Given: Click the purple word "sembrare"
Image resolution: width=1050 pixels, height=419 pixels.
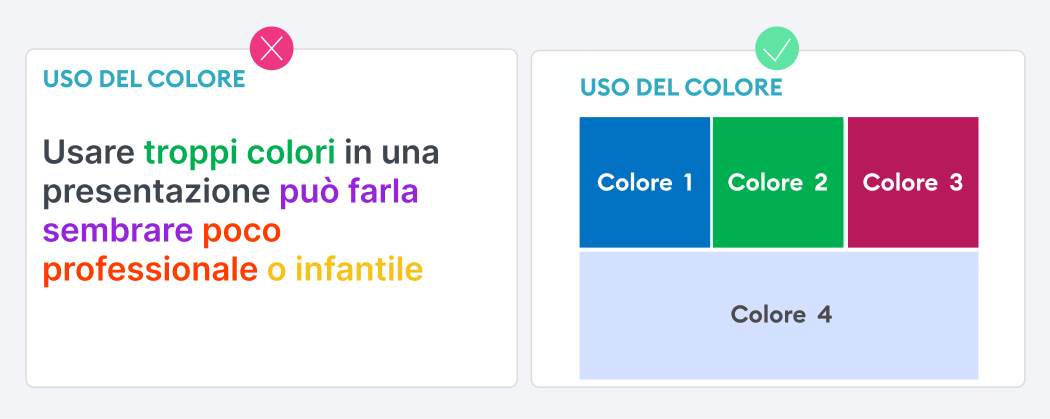Looking at the screenshot, I should tap(117, 231).
